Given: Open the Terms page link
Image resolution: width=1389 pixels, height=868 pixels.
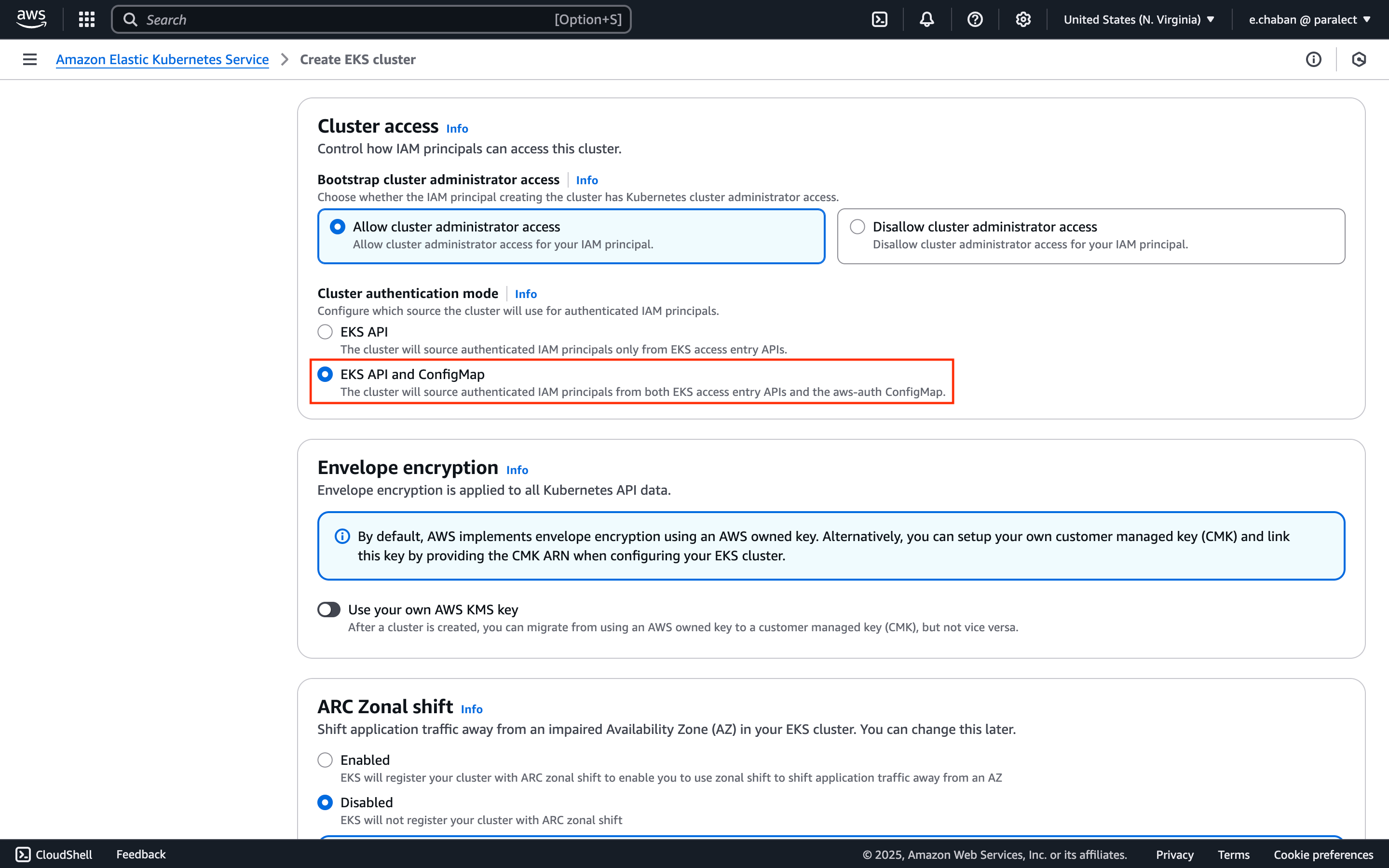Looking at the screenshot, I should click(1233, 854).
